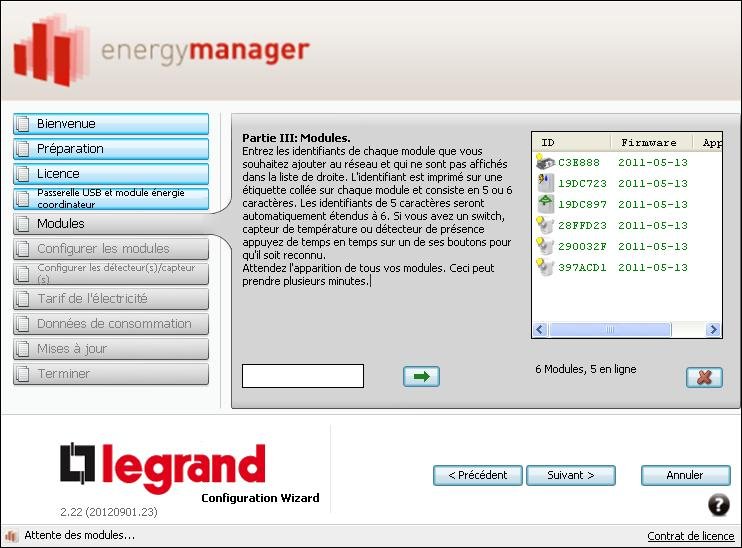Open Passerelle USB et module énergie coordinateur step
This screenshot has height=548, width=742.
tap(111, 199)
